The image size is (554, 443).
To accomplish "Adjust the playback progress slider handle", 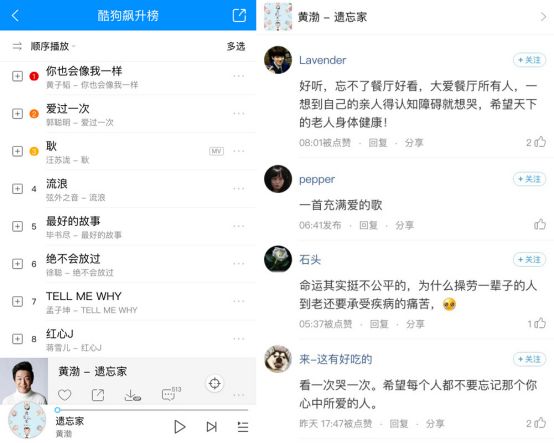I will pyautogui.click(x=57, y=410).
